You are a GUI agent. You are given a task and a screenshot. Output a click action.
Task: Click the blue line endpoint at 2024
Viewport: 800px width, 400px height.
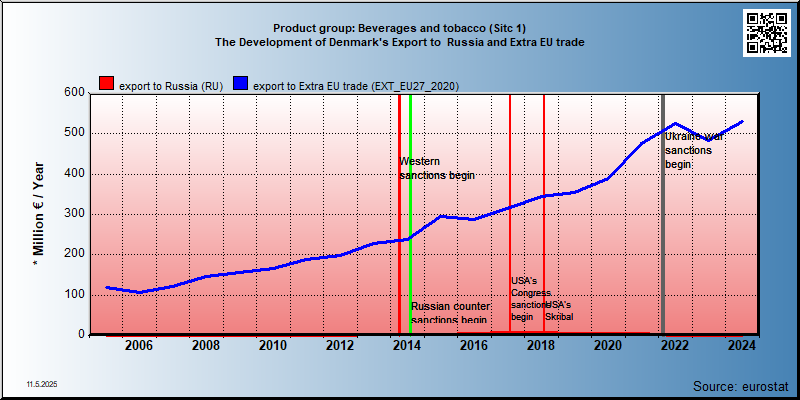click(742, 121)
